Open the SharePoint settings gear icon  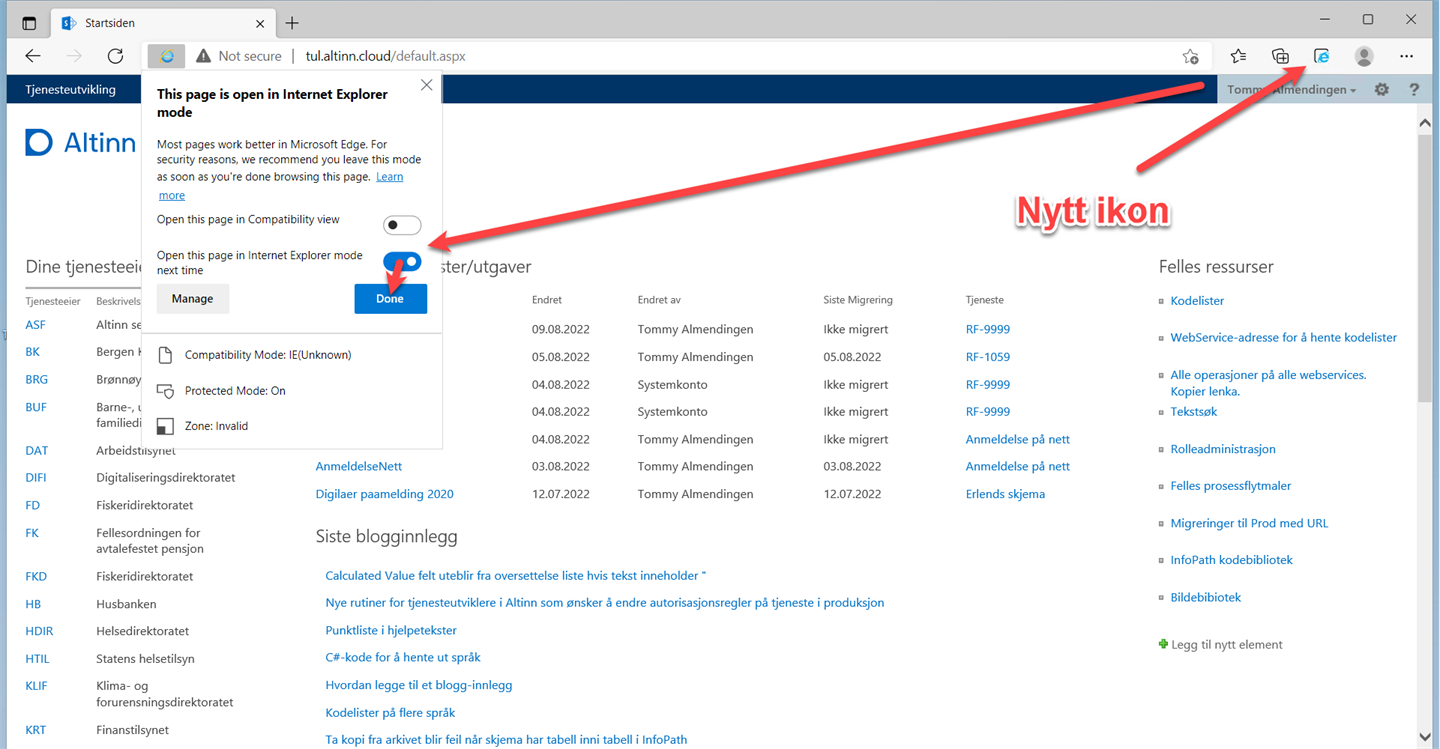(x=1382, y=89)
